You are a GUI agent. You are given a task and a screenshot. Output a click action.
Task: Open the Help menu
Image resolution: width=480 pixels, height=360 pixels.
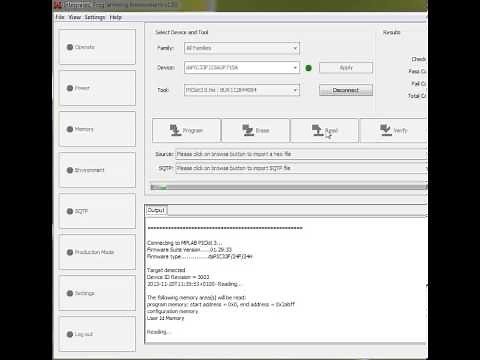tap(115, 17)
